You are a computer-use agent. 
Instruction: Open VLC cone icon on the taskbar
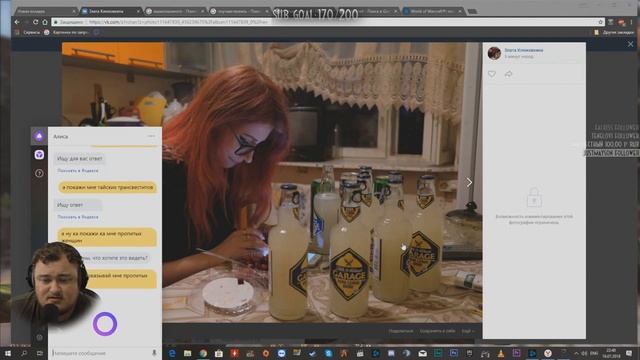click(x=501, y=353)
